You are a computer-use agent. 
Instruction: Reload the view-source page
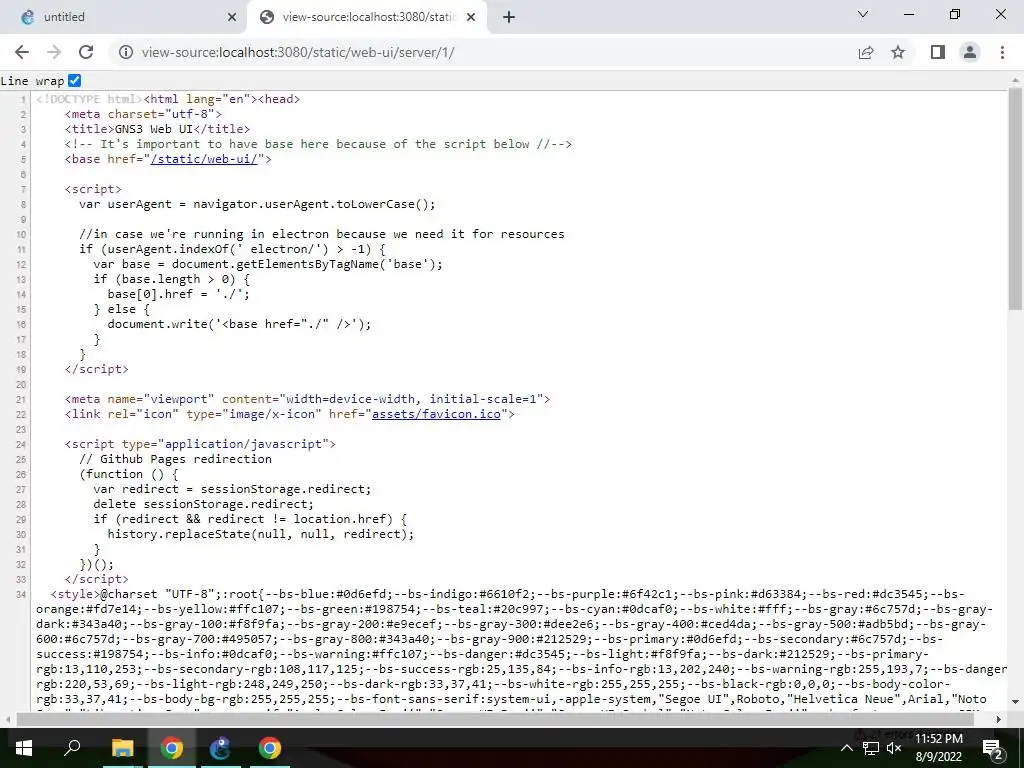(x=86, y=52)
